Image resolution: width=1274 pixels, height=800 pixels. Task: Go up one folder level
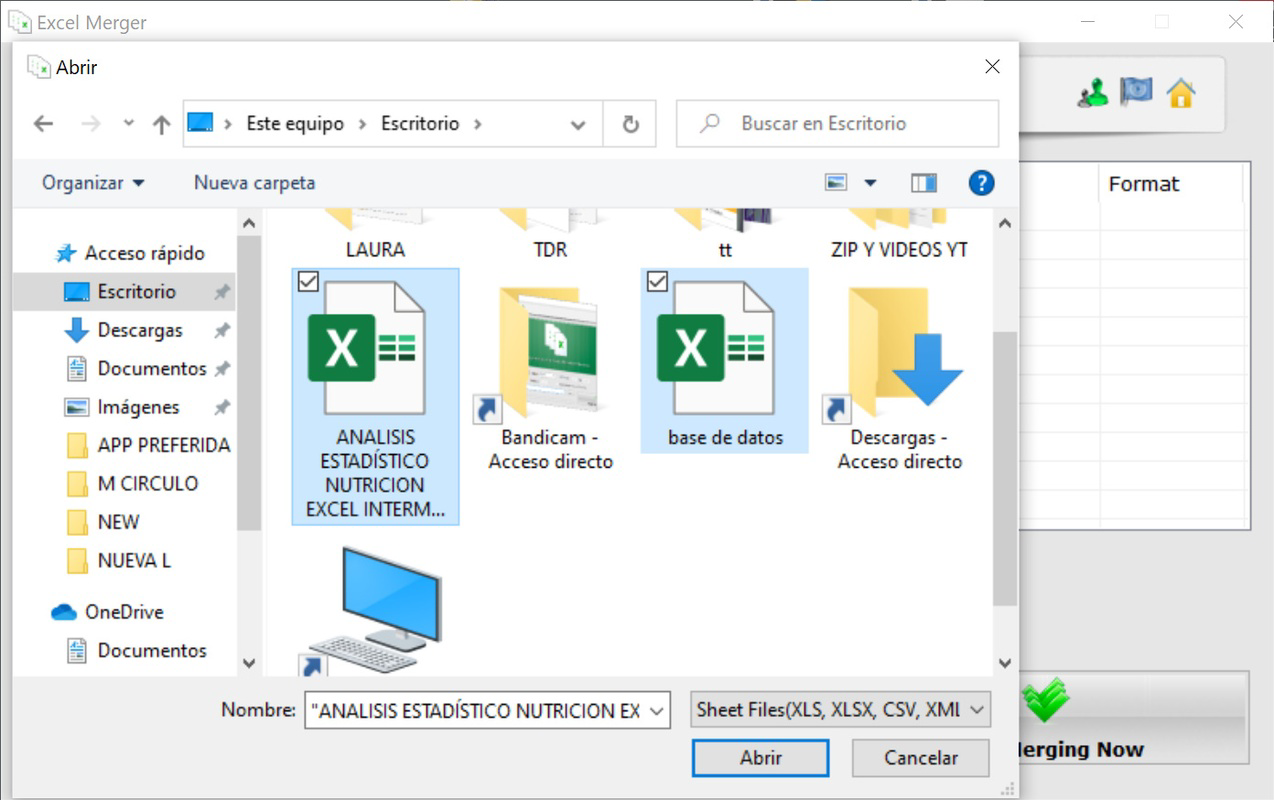[161, 124]
